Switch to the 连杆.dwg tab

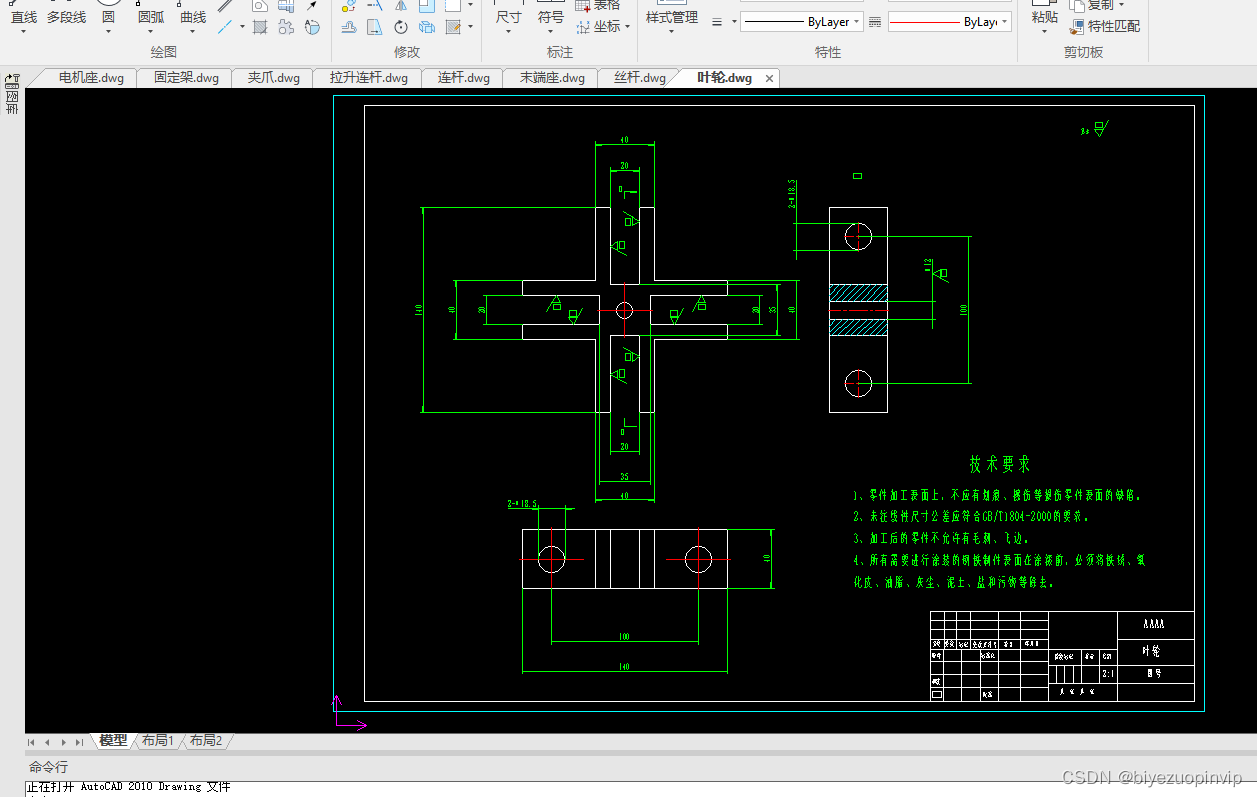[x=463, y=78]
